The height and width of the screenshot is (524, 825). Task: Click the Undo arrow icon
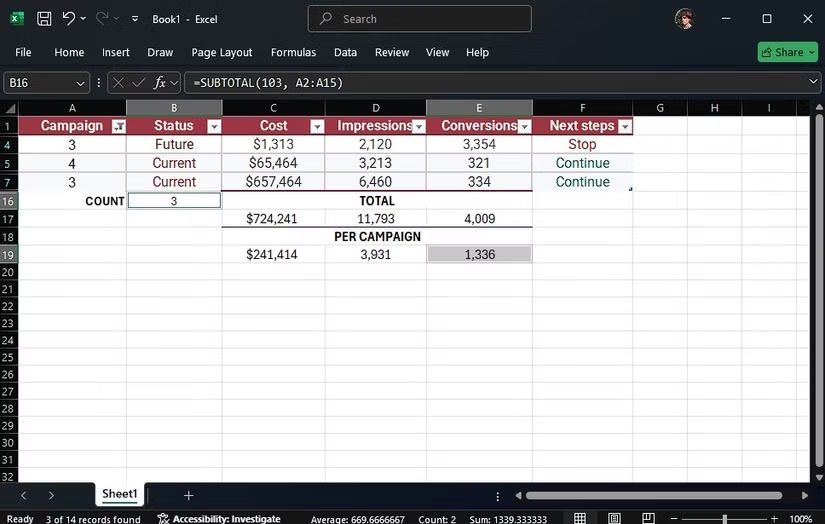(68, 18)
